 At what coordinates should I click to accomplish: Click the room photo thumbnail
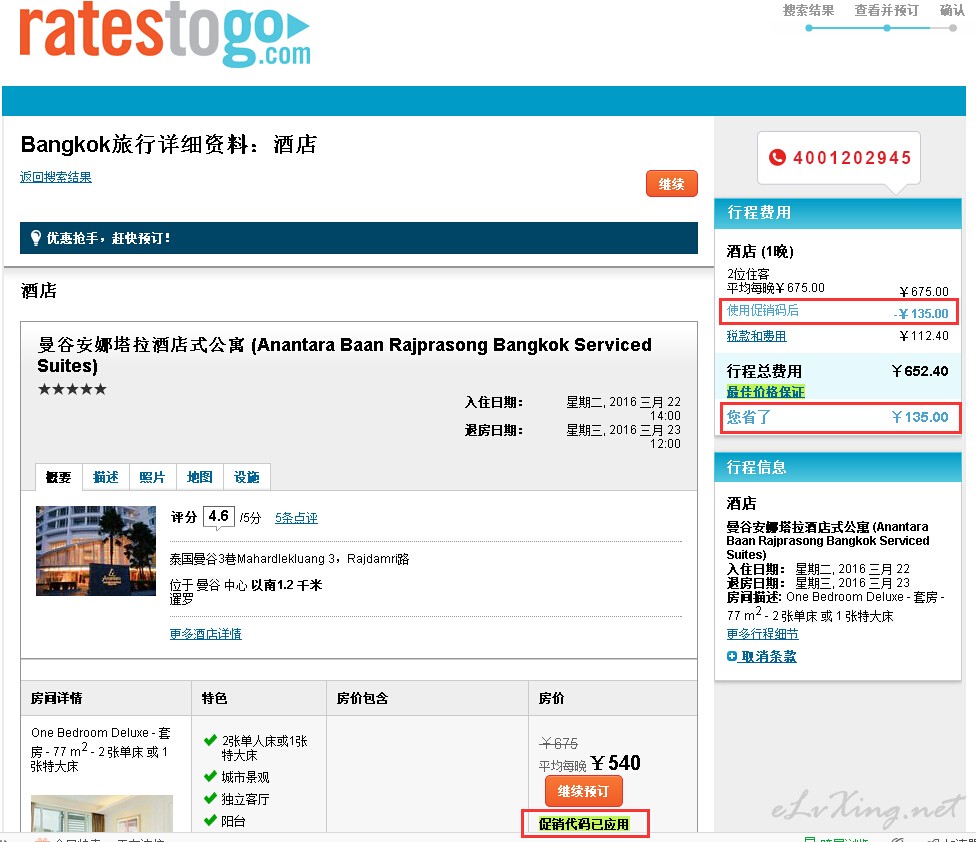101,813
